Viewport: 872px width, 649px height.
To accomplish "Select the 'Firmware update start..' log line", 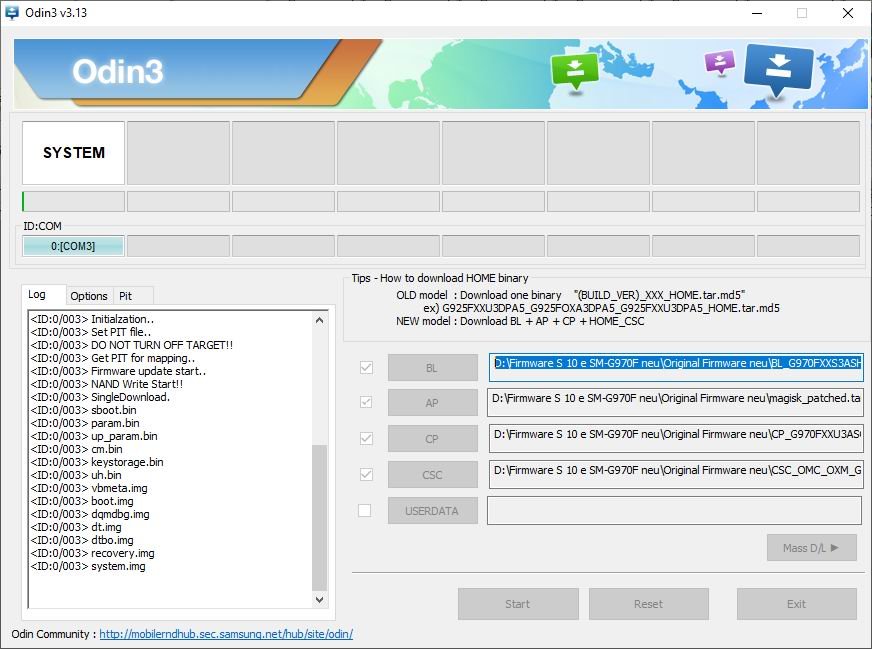I will [118, 371].
